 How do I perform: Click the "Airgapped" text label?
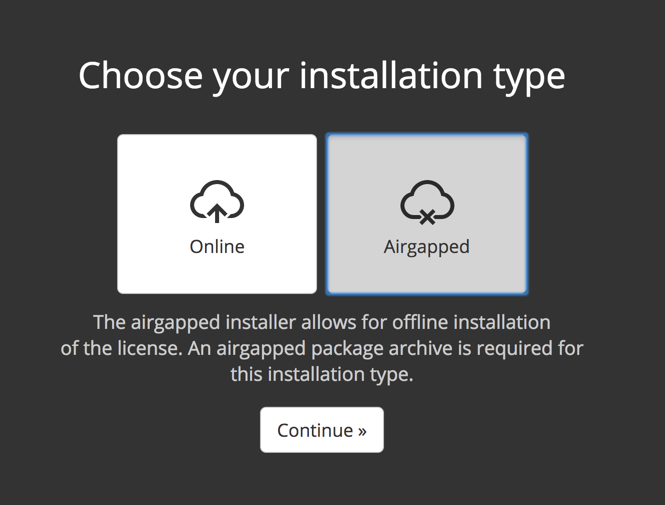click(x=427, y=246)
